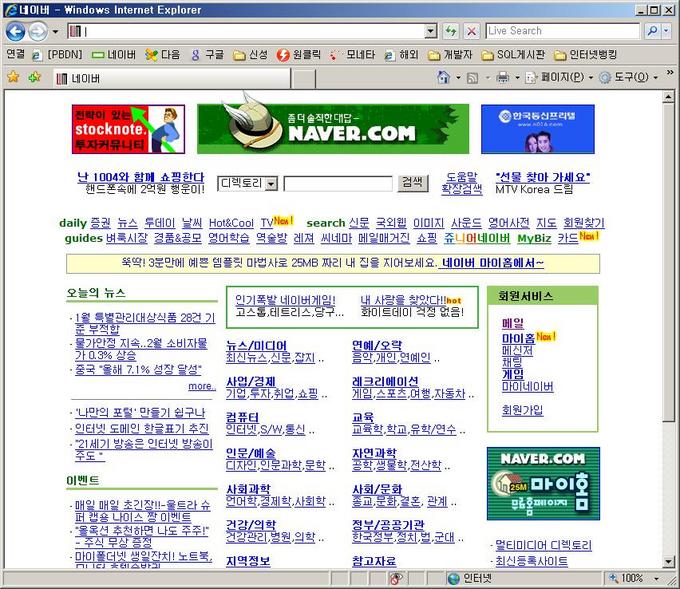Click the Print toolbar icon

pyautogui.click(x=503, y=78)
